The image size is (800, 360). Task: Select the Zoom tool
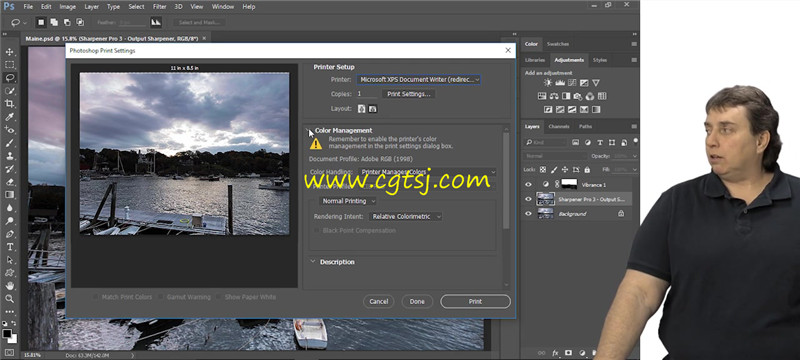click(10, 299)
